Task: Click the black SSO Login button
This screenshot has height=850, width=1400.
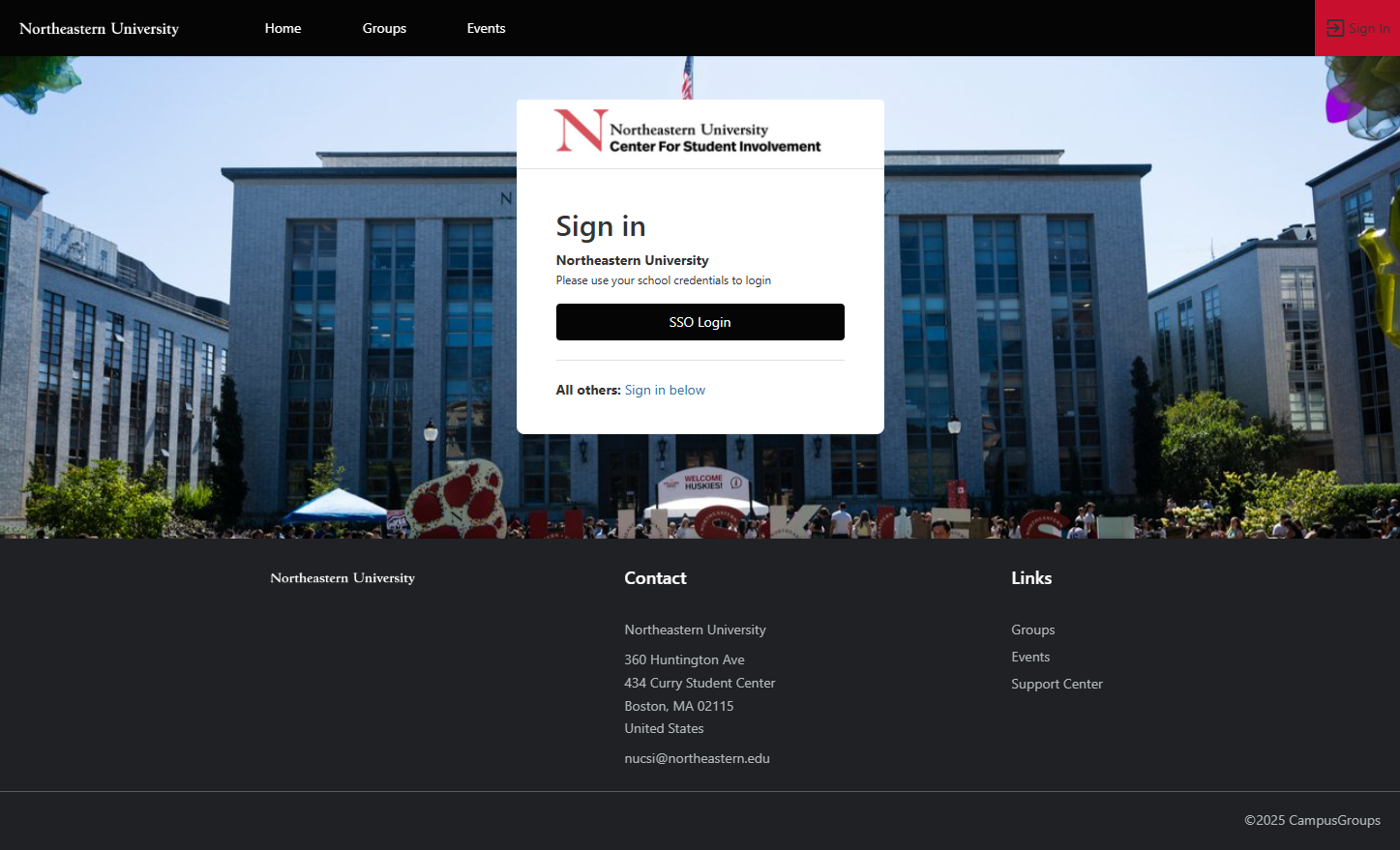Action: [700, 322]
